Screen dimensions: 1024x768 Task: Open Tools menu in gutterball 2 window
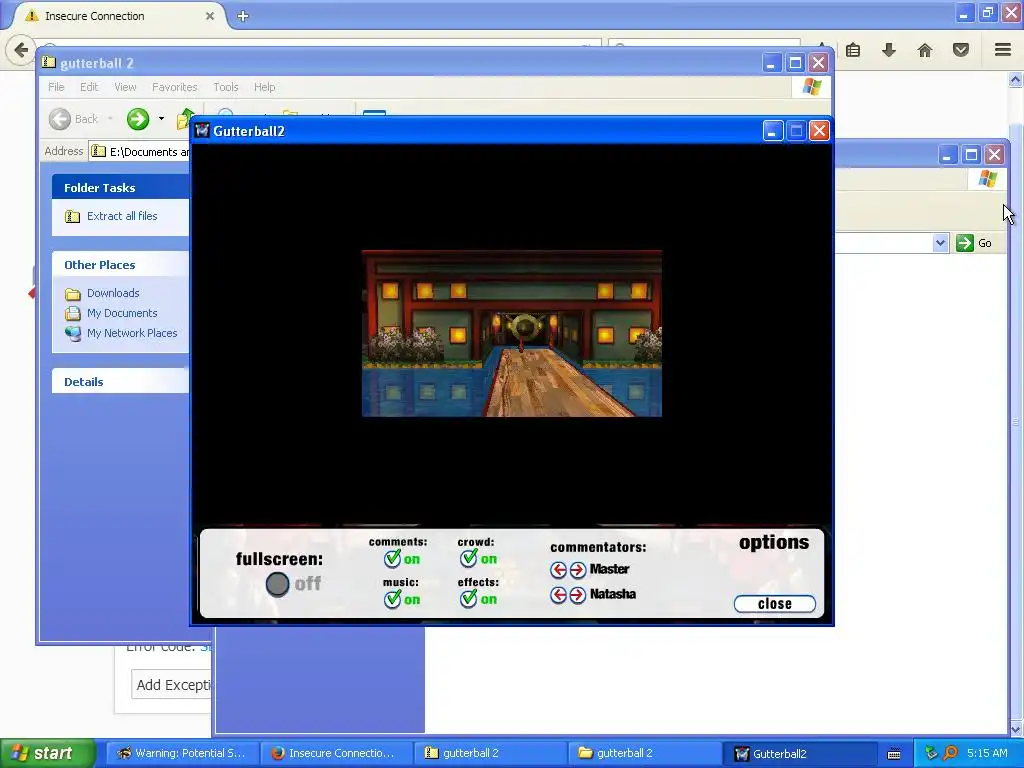(226, 87)
